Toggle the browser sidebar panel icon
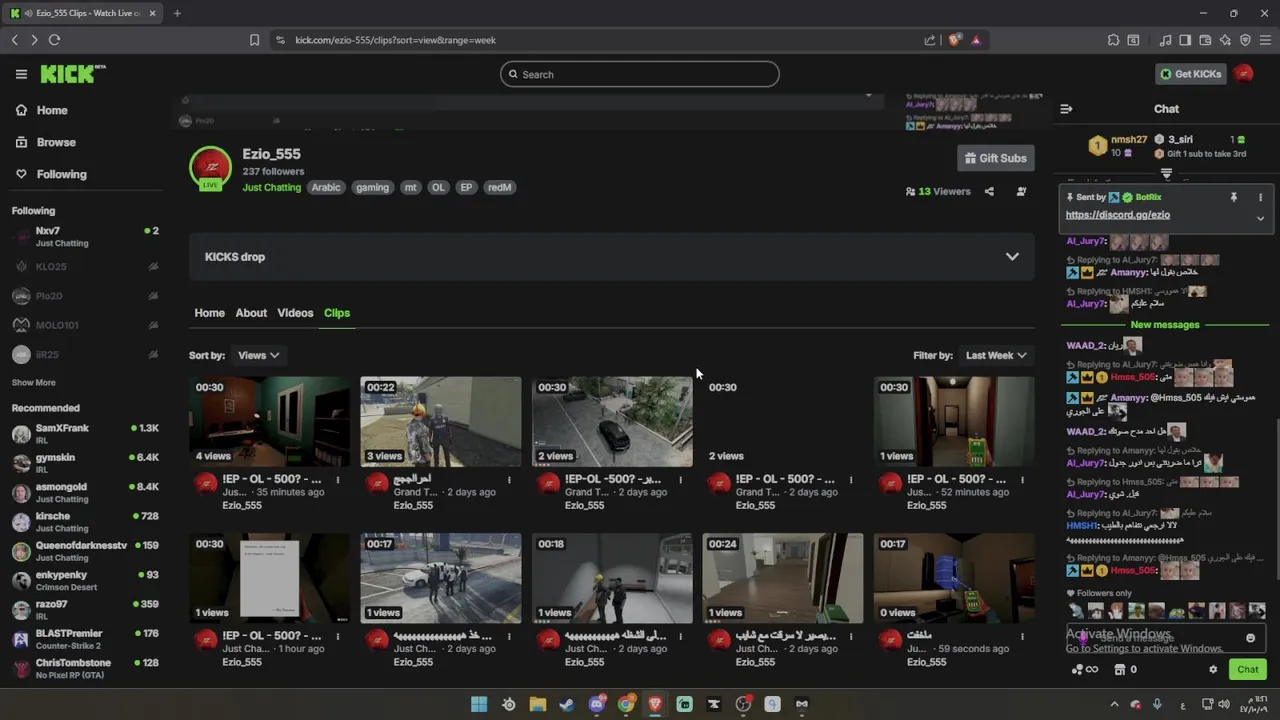Viewport: 1280px width, 720px height. [x=1185, y=40]
